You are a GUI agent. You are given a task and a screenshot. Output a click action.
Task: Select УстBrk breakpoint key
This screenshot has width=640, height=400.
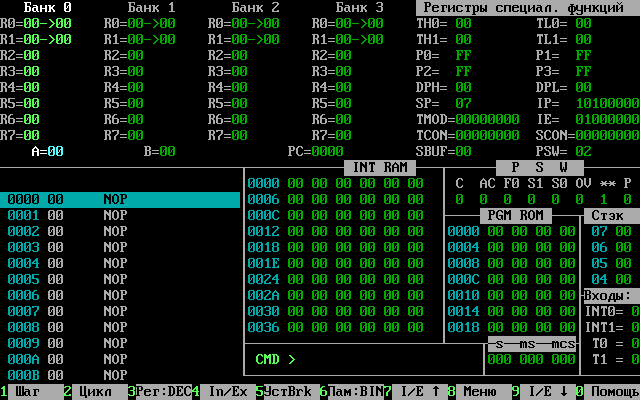[x=287, y=392]
